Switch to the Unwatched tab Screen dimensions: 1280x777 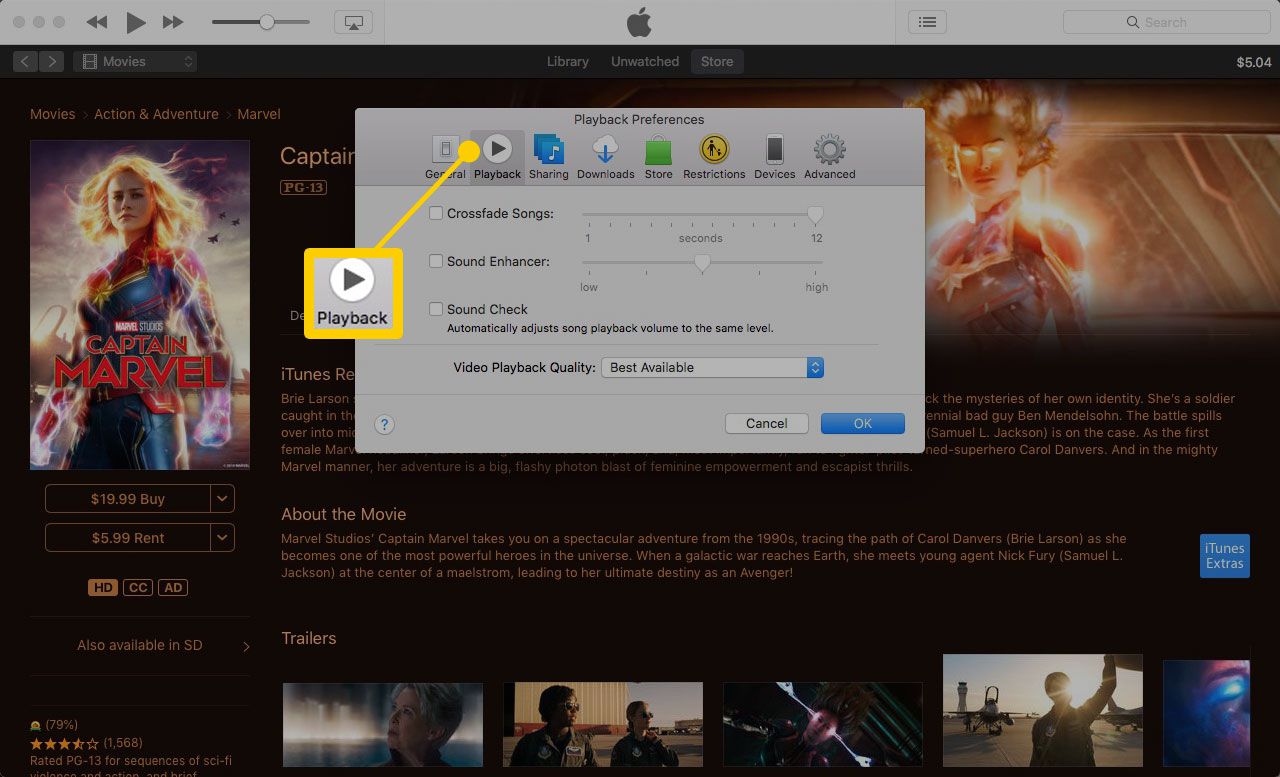coord(645,62)
